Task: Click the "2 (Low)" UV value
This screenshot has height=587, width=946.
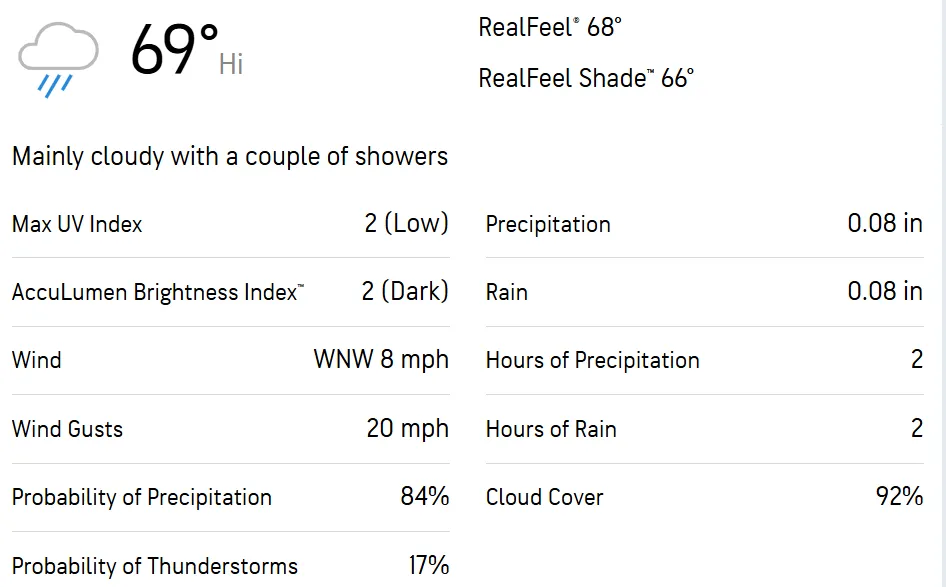Action: point(406,223)
